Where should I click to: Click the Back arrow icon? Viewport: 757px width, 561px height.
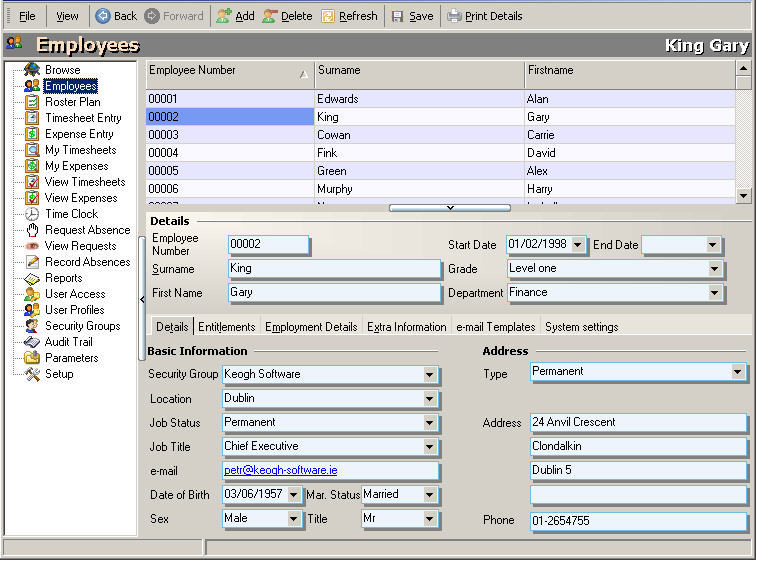[102, 16]
